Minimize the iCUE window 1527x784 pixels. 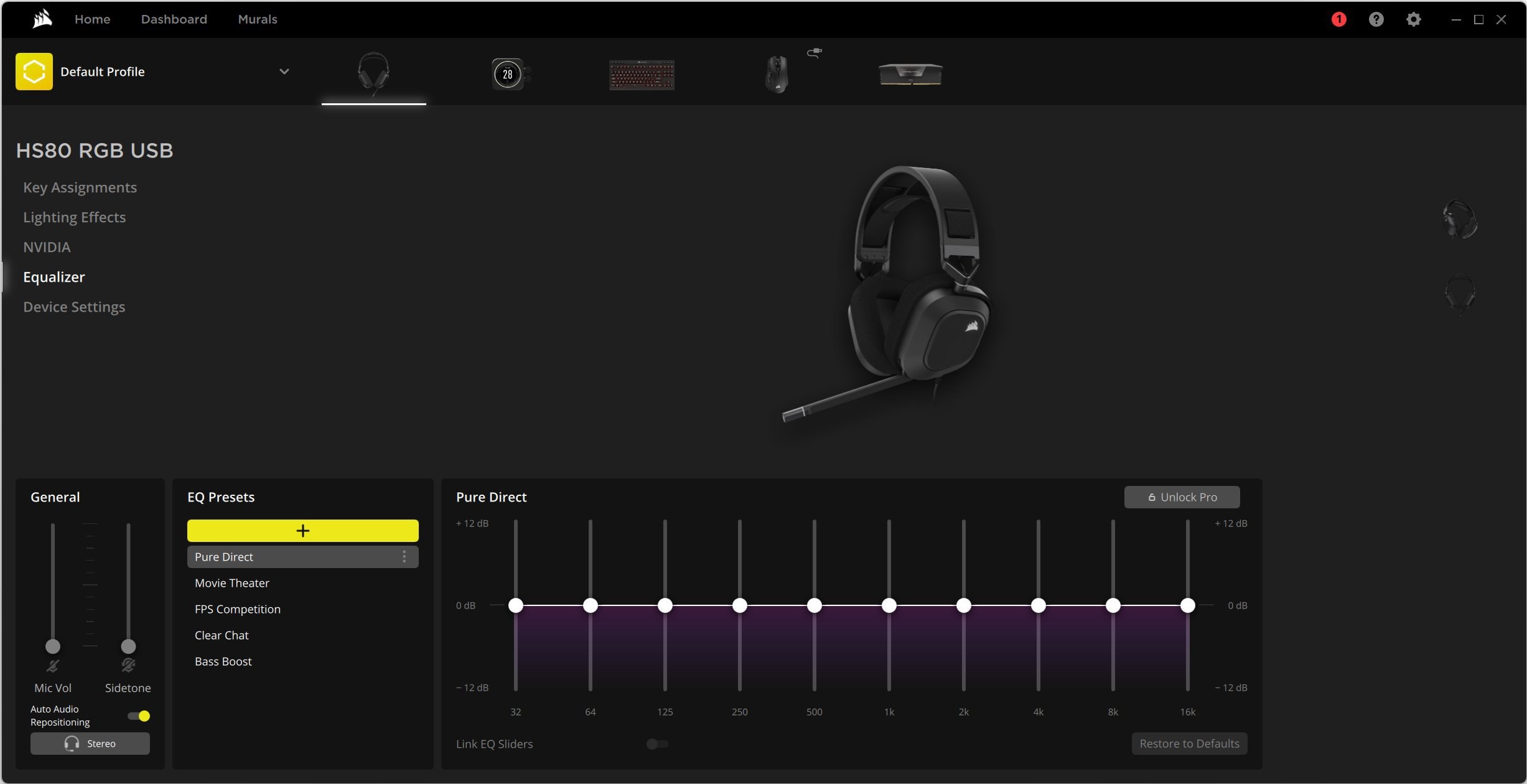[x=1456, y=19]
